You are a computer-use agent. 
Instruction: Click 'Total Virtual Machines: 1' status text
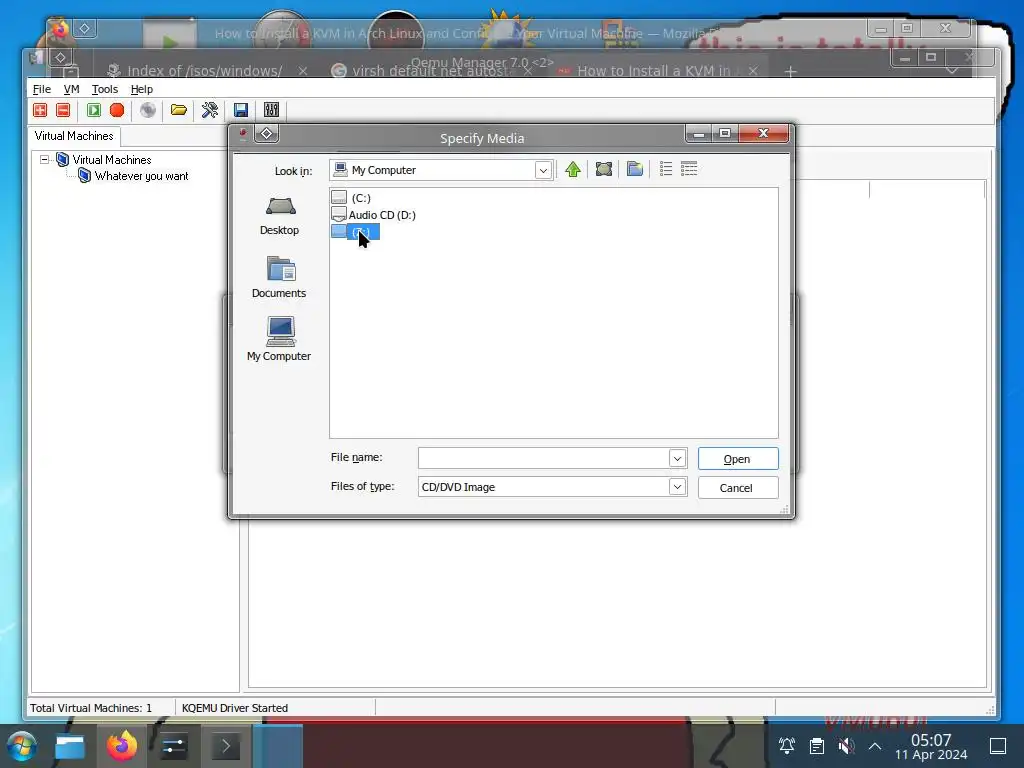[x=91, y=708]
